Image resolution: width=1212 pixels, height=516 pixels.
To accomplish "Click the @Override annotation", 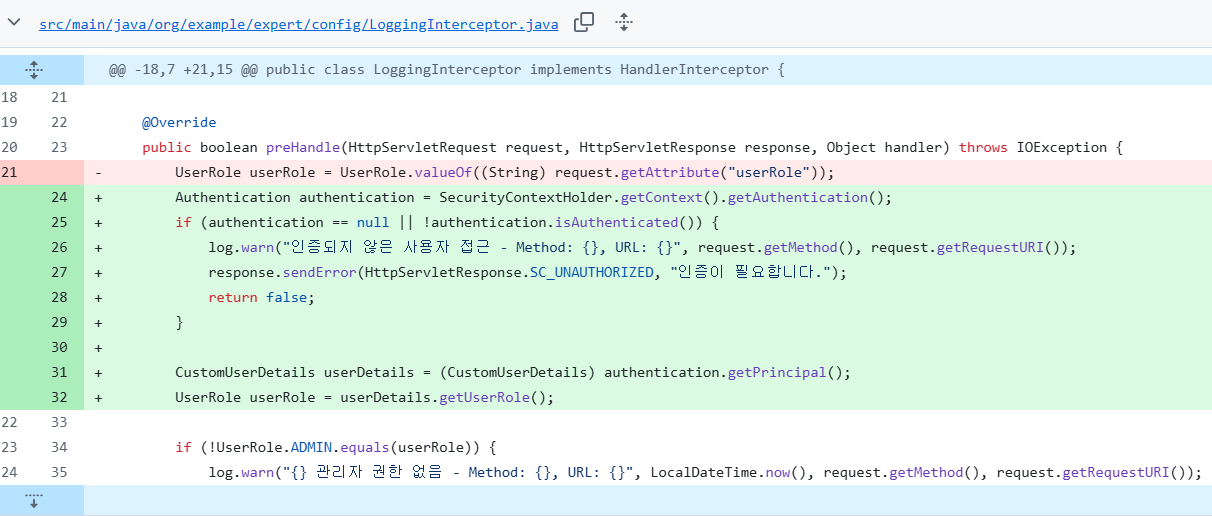I will (179, 122).
